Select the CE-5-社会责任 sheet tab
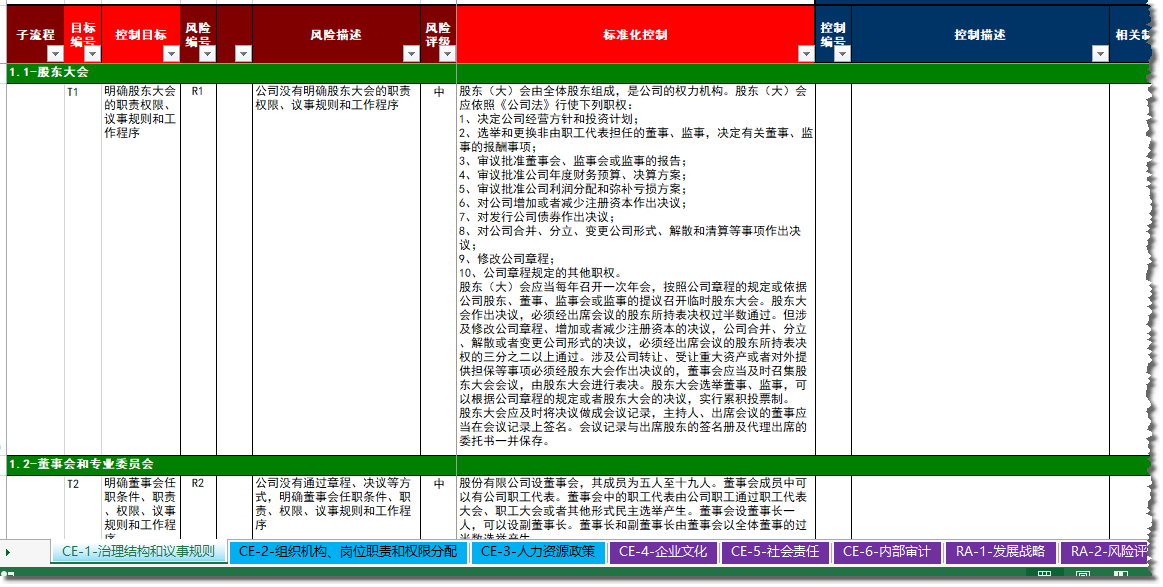The width and height of the screenshot is (1163, 587). tap(775, 551)
